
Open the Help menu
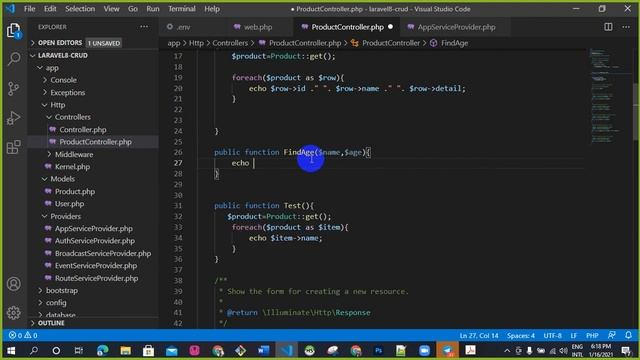point(212,9)
